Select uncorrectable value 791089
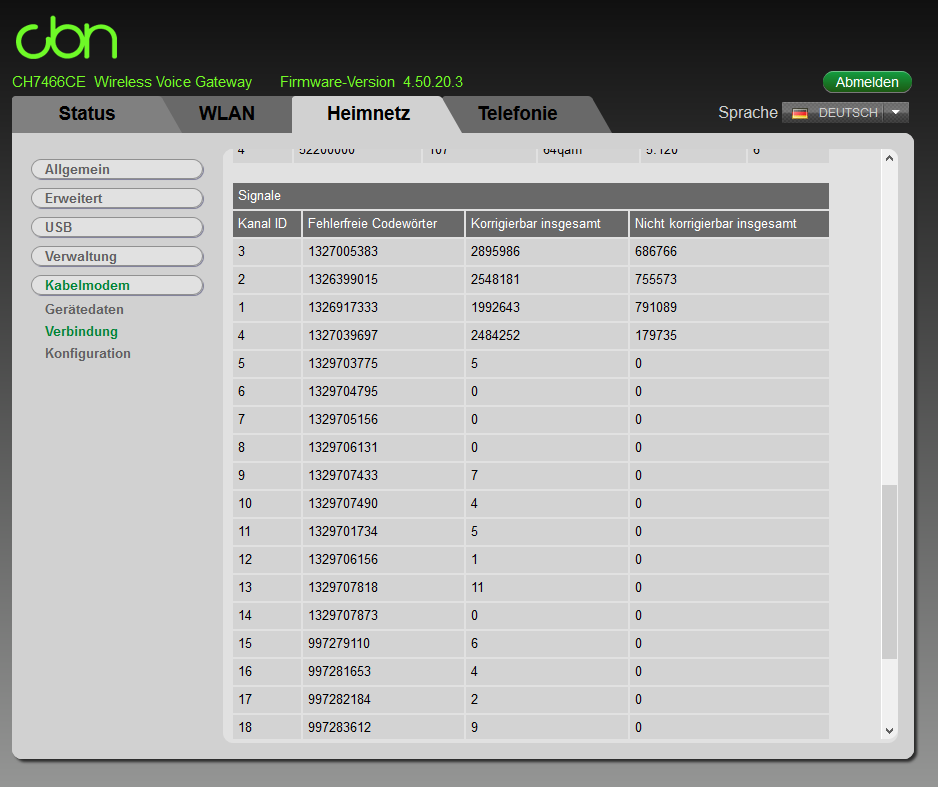Viewport: 938px width, 787px height. pos(656,307)
